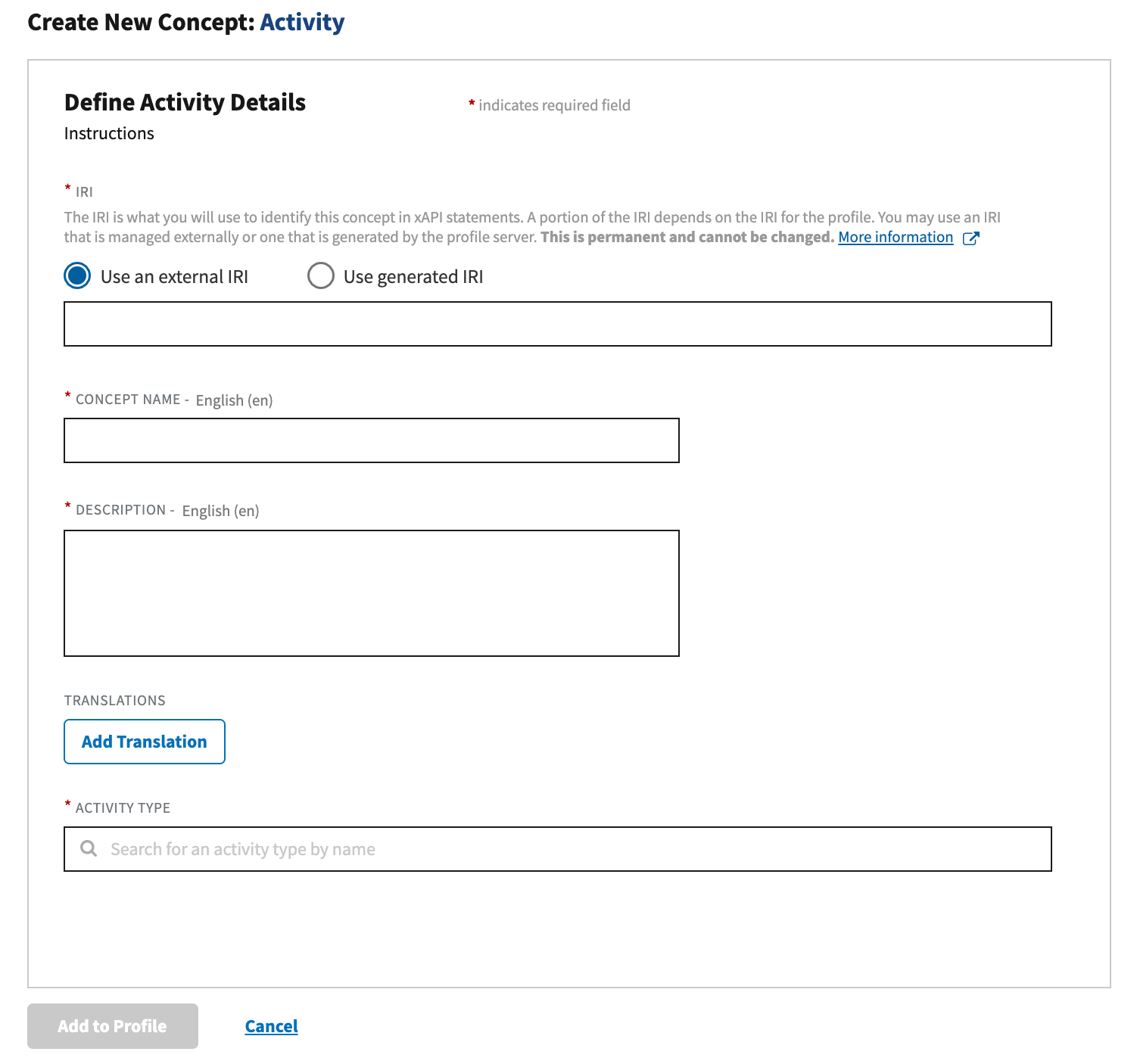The height and width of the screenshot is (1064, 1137).
Task: Open the More information link
Action: pos(895,238)
